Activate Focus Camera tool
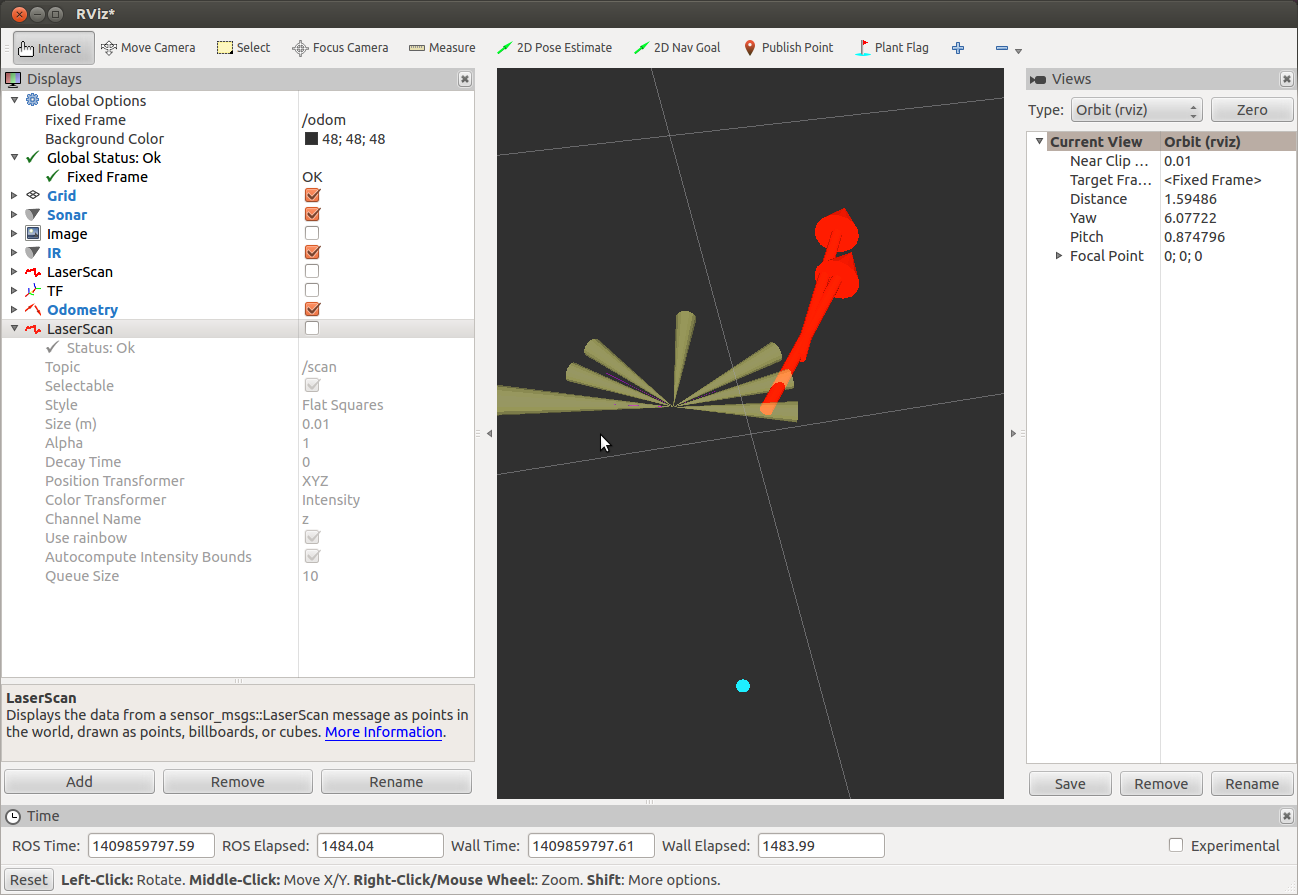The width and height of the screenshot is (1298, 895). [x=340, y=48]
